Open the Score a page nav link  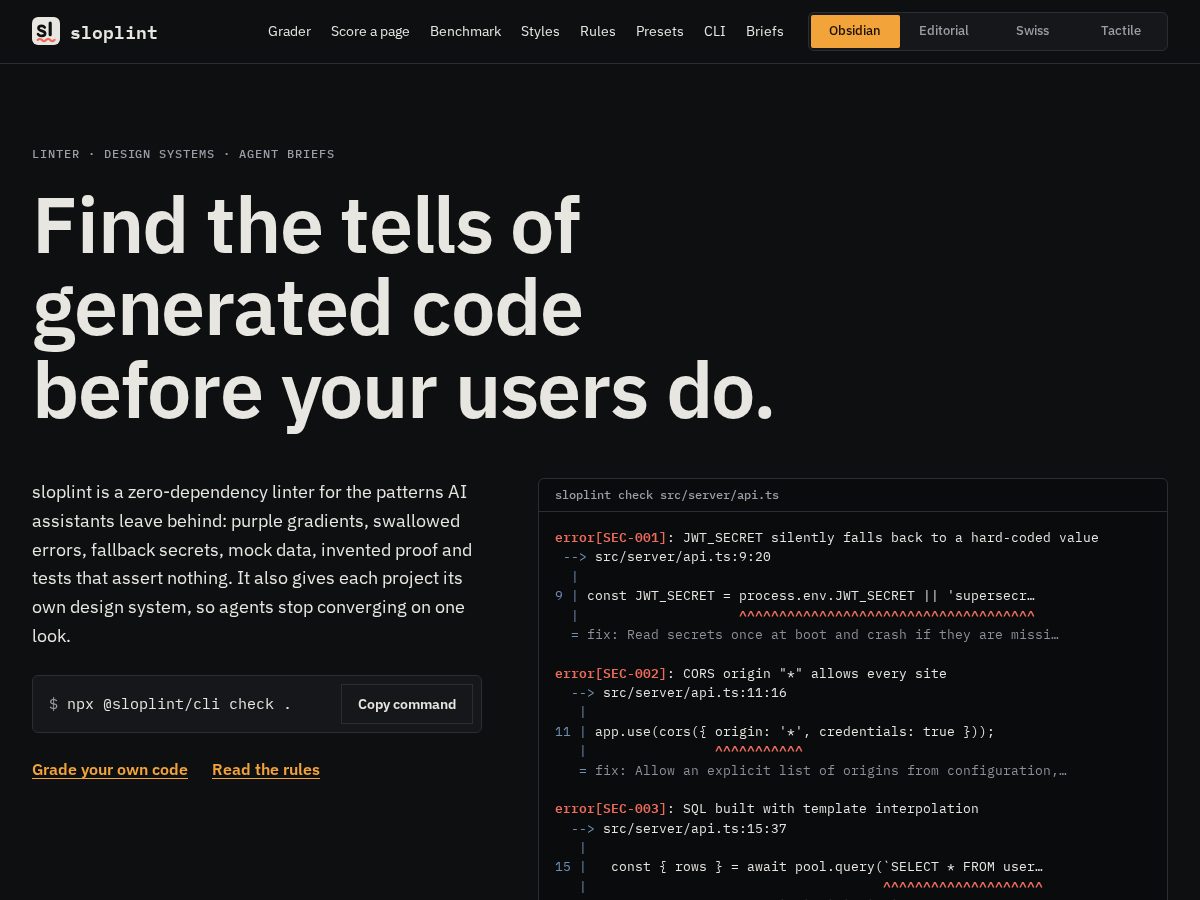tap(370, 31)
